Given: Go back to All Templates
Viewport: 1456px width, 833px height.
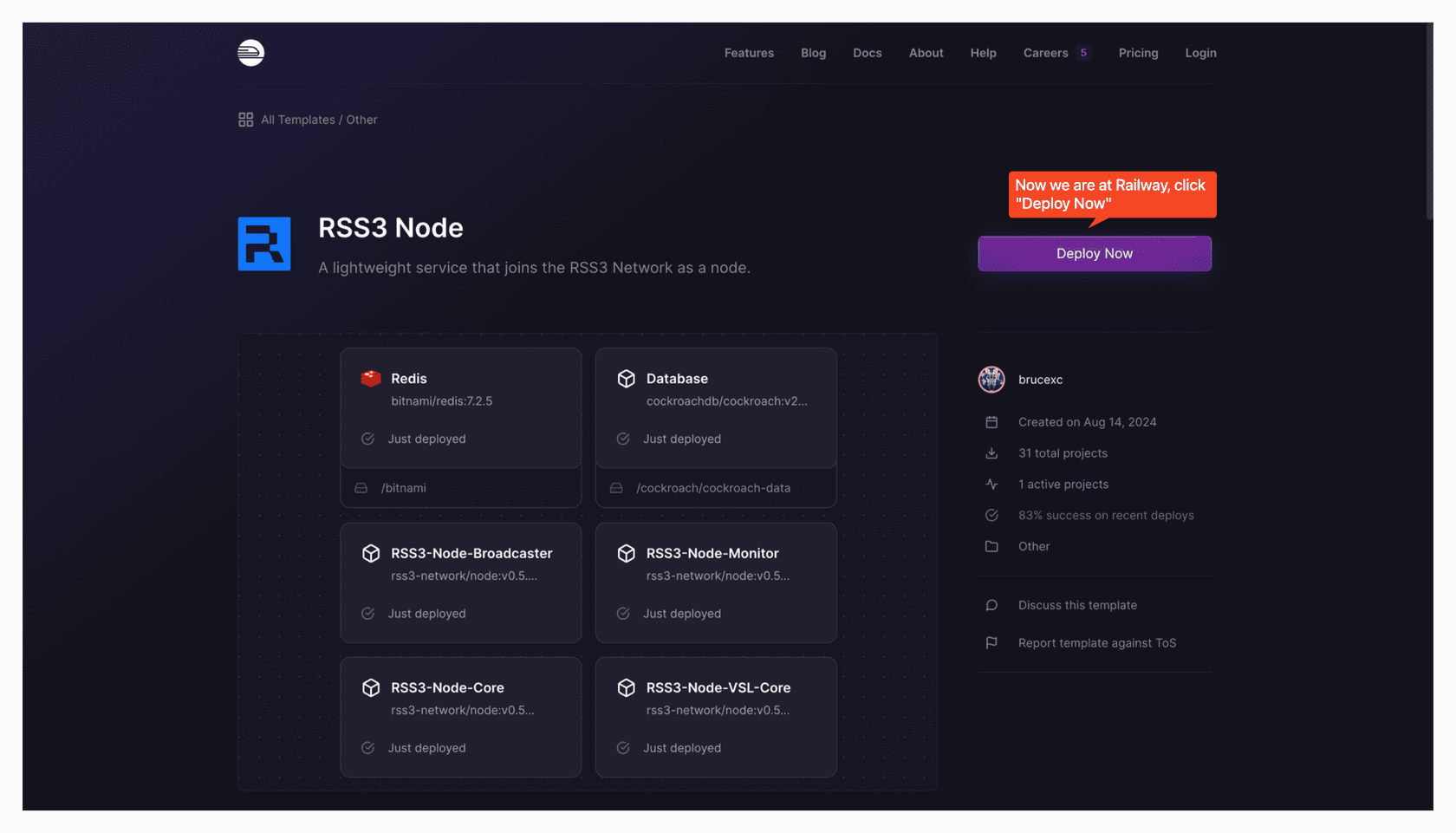Looking at the screenshot, I should 298,120.
